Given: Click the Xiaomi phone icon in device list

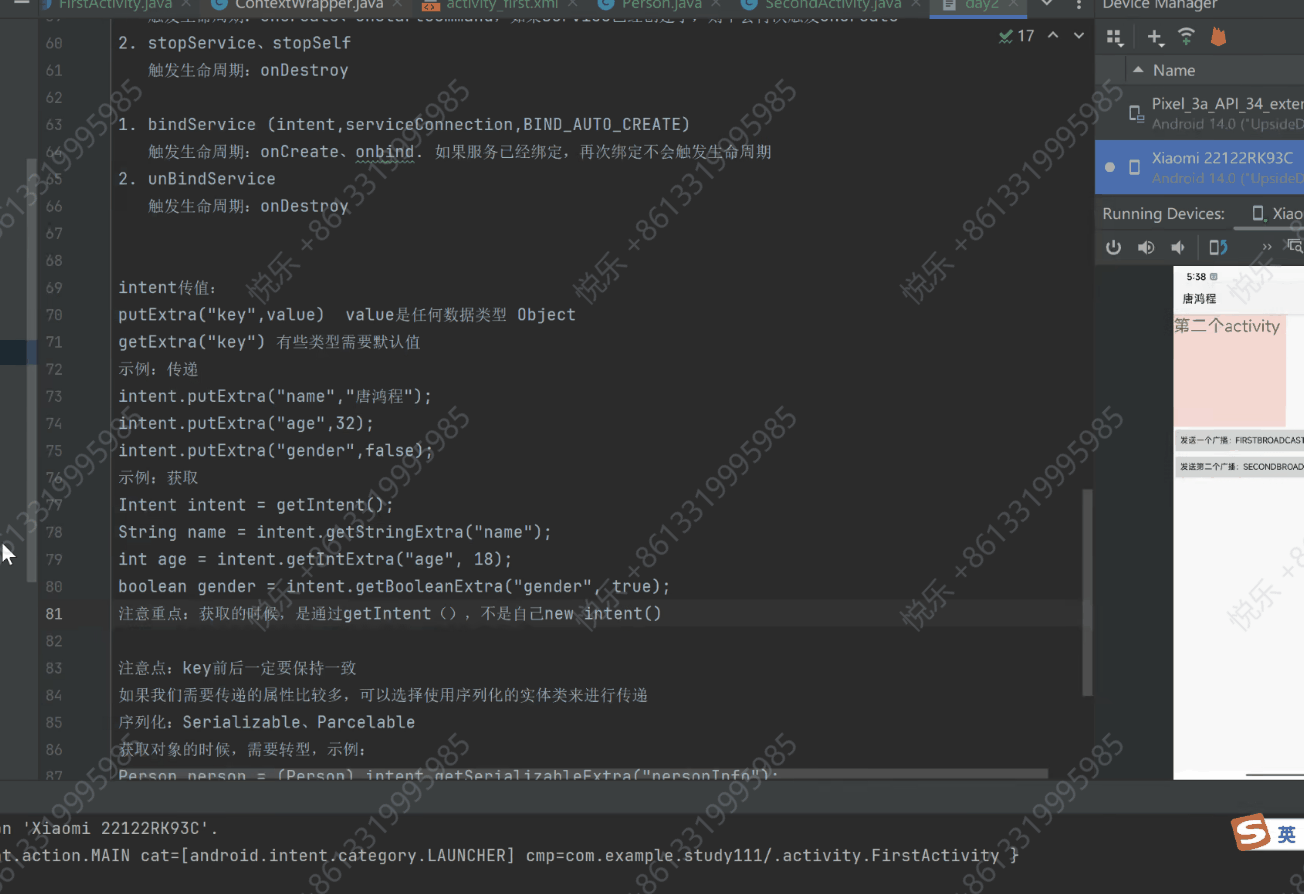Looking at the screenshot, I should click(x=1135, y=167).
